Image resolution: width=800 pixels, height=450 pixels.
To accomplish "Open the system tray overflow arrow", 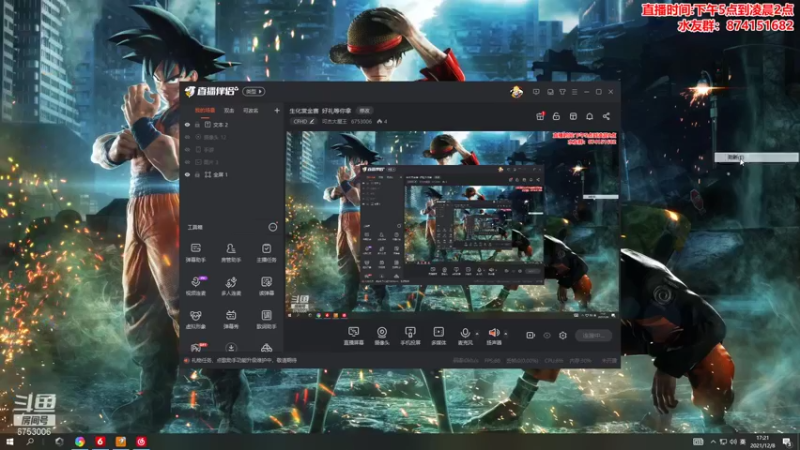I will click(x=713, y=442).
